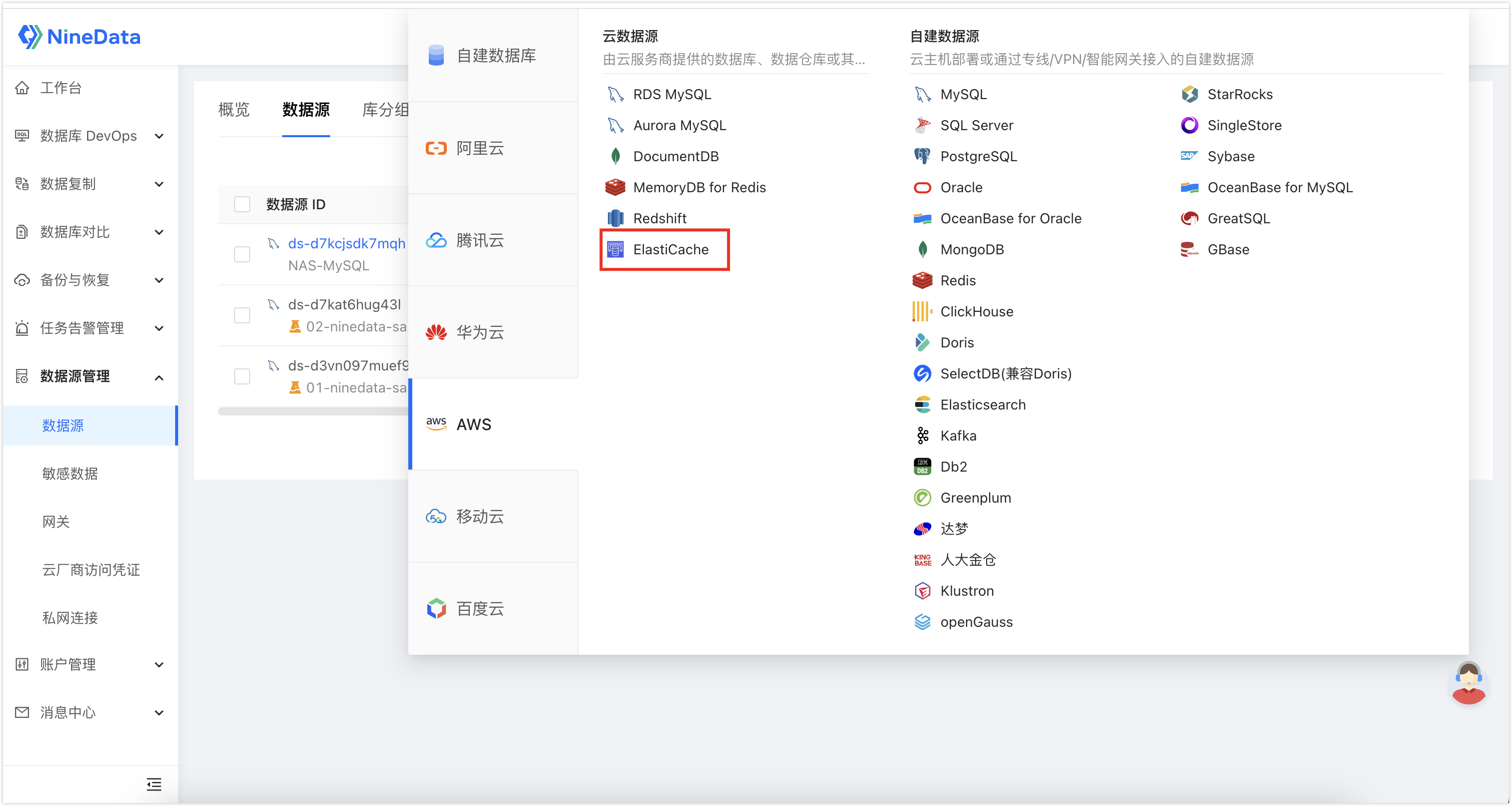This screenshot has width=1512, height=806.
Task: Check the ds-d7kcjsdk7mqh row checkbox
Action: click(x=242, y=254)
